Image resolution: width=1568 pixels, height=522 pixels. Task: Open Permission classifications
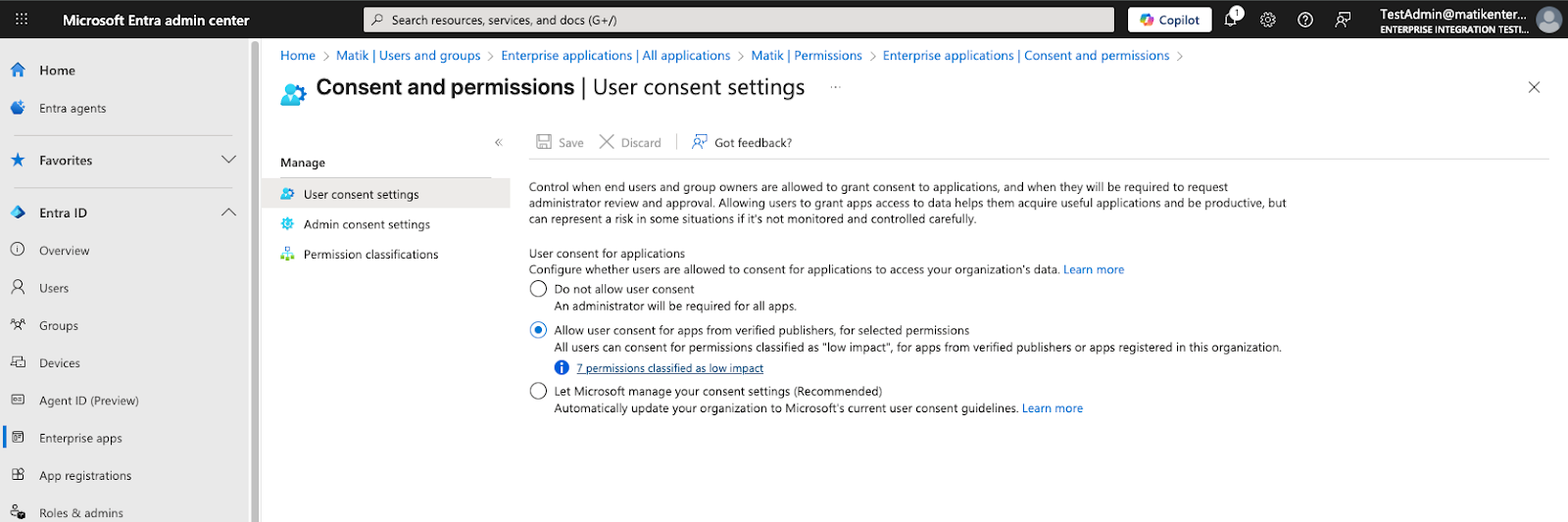(x=370, y=255)
